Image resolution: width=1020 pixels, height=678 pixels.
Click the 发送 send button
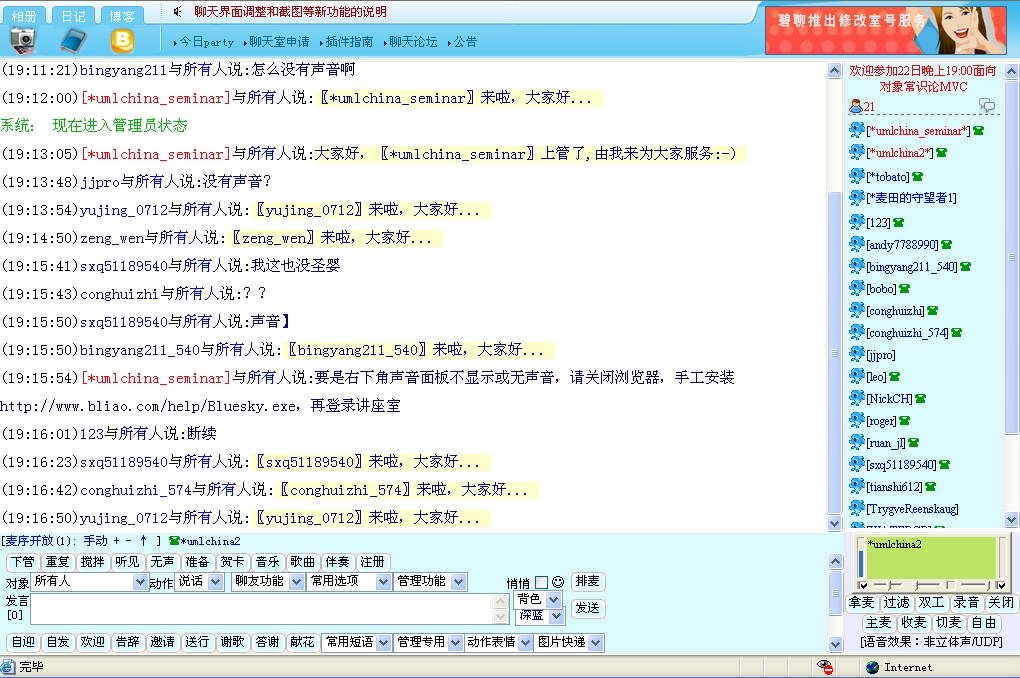[x=587, y=608]
